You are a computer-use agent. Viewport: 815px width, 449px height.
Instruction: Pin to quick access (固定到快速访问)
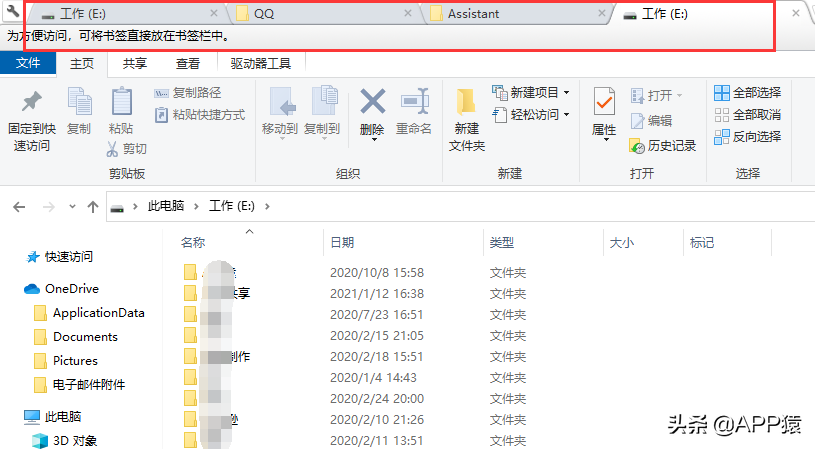(x=32, y=122)
